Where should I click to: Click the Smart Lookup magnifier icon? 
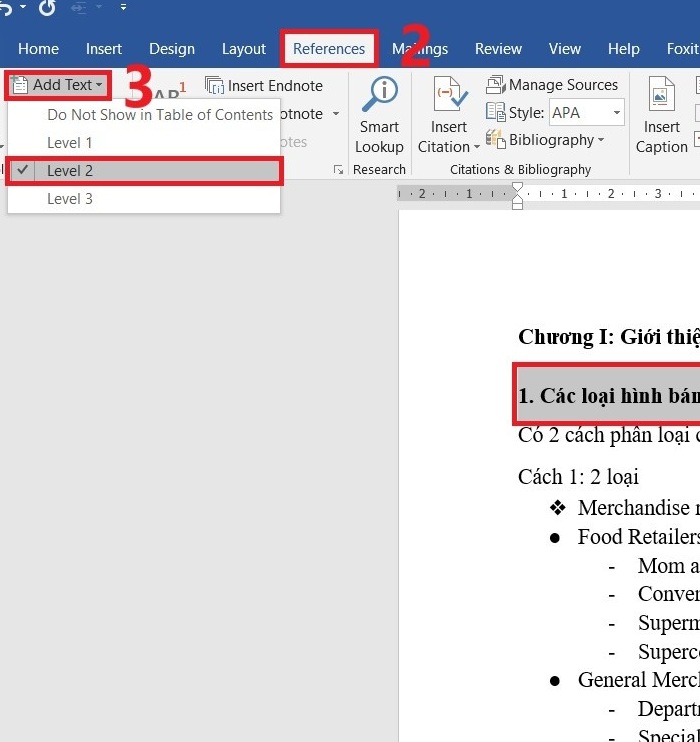[380, 95]
